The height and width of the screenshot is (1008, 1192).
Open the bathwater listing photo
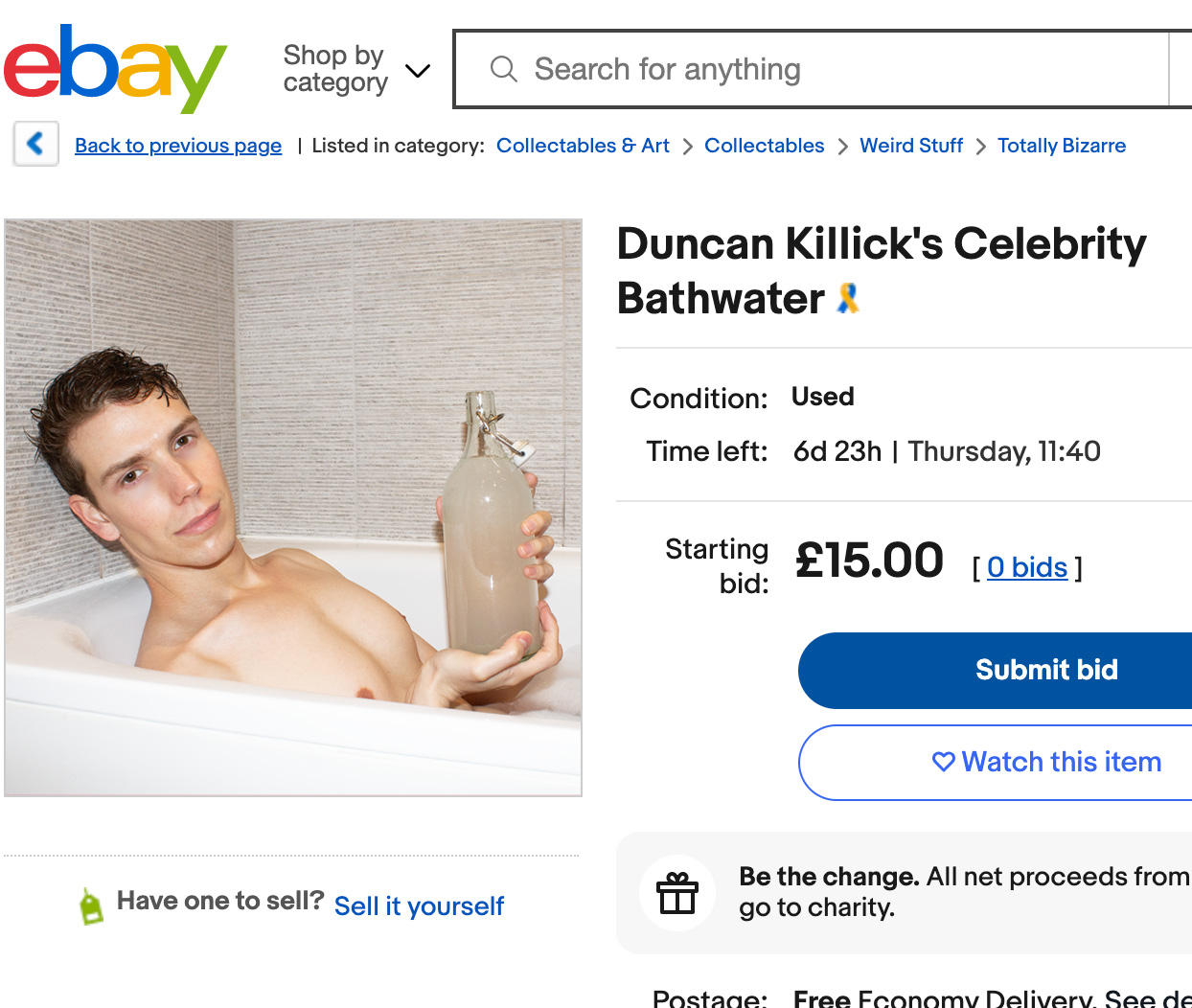point(293,508)
